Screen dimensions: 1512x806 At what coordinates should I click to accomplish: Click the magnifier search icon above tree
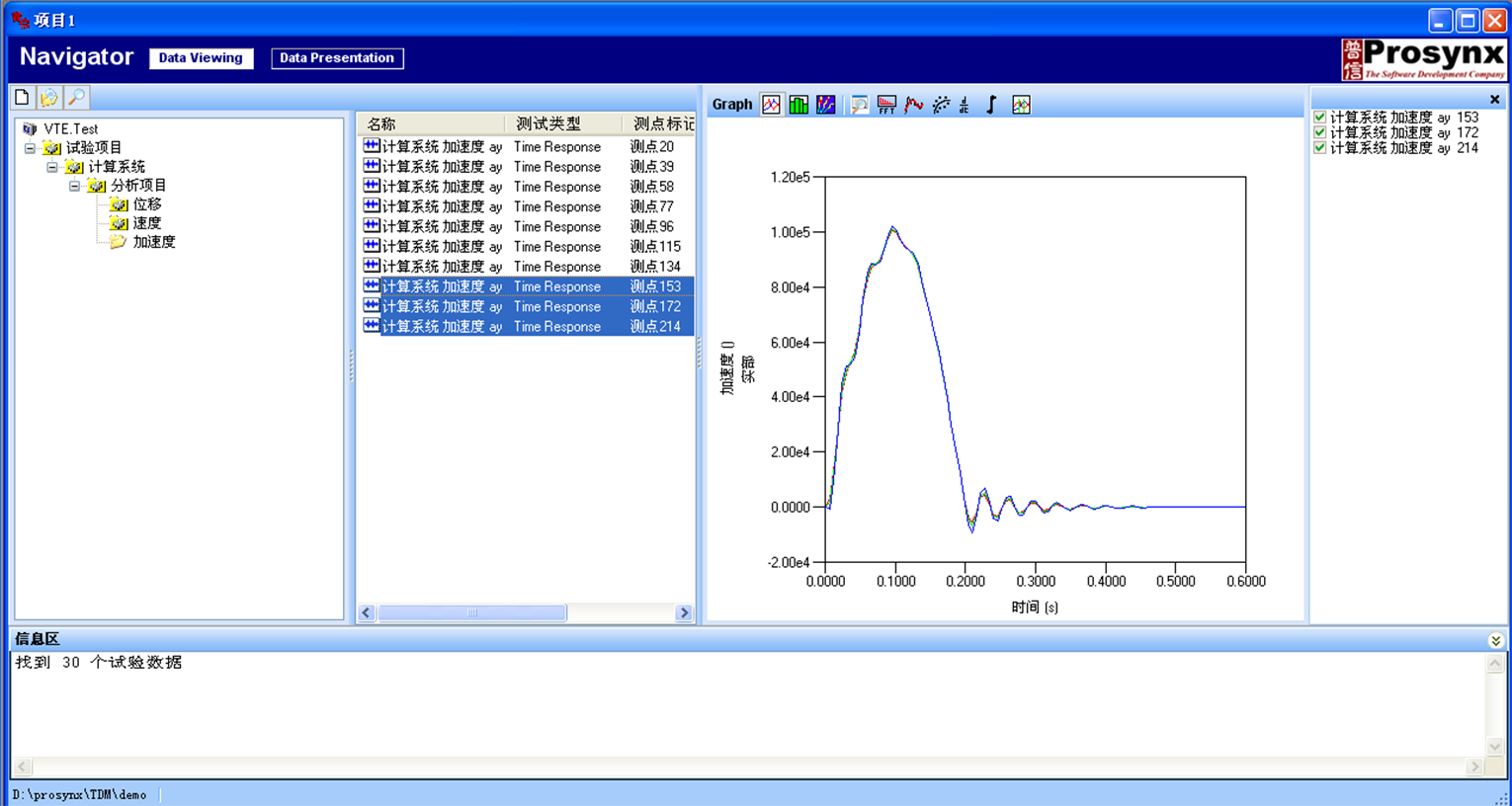(76, 97)
